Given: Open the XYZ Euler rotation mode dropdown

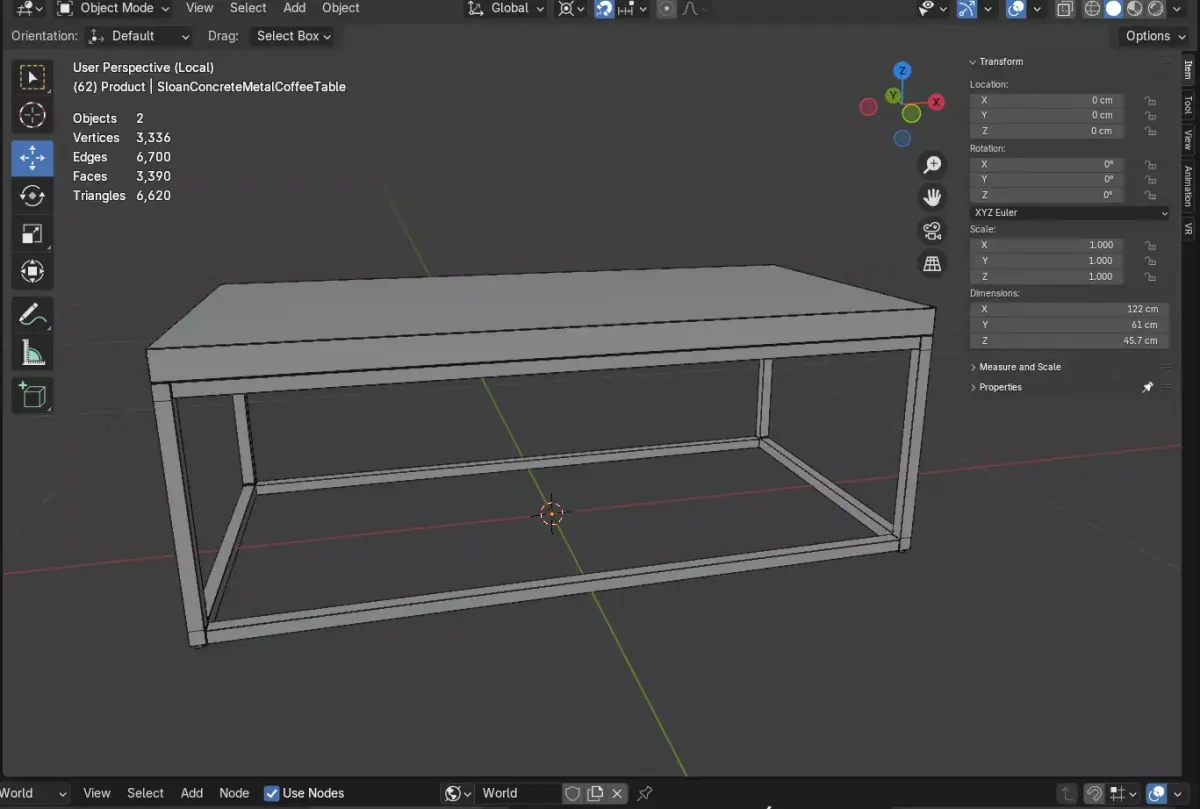Looking at the screenshot, I should pyautogui.click(x=1069, y=212).
